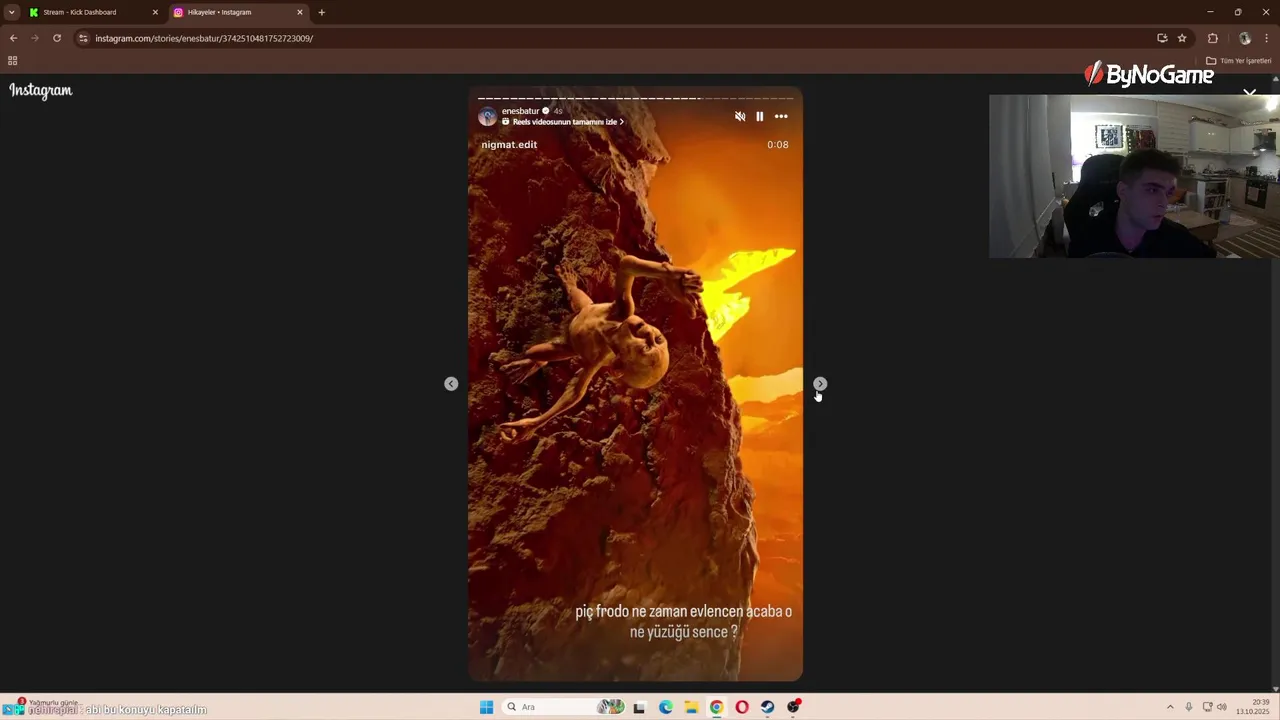
Task: Pause the playing Instagram story
Action: tap(760, 117)
